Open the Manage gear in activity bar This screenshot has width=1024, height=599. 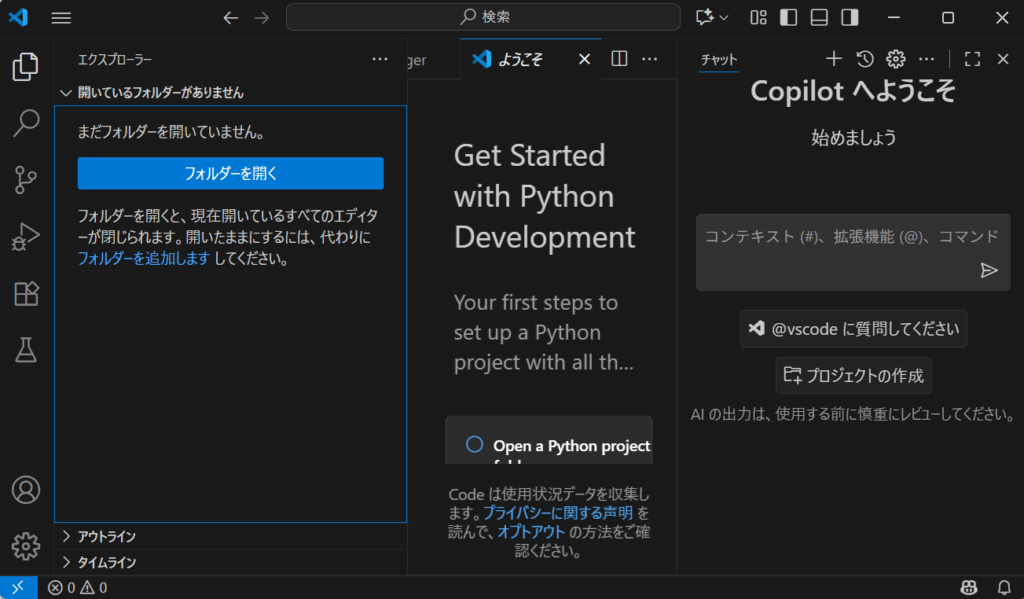pyautogui.click(x=26, y=546)
